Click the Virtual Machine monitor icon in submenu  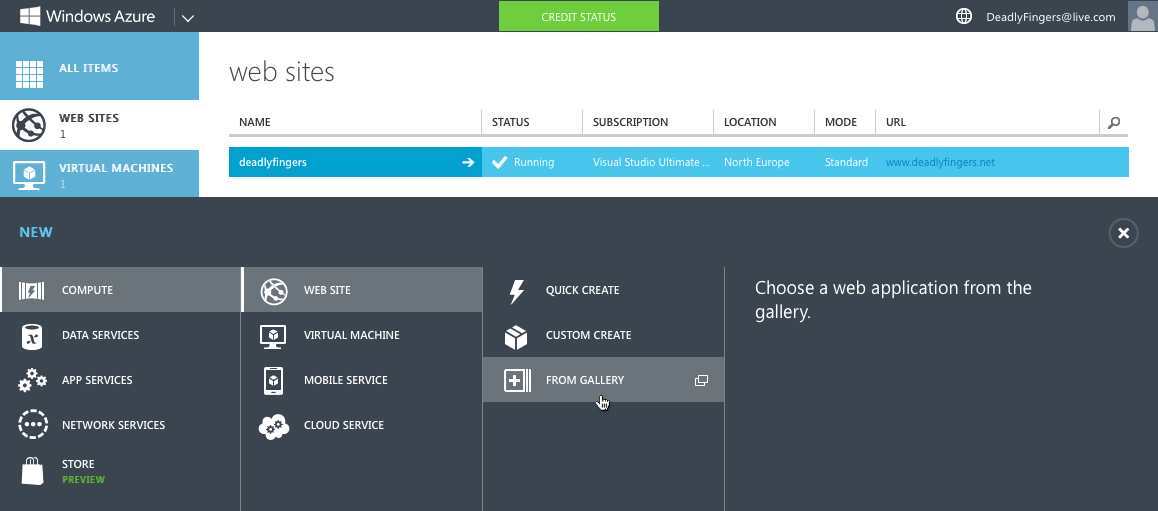click(273, 336)
